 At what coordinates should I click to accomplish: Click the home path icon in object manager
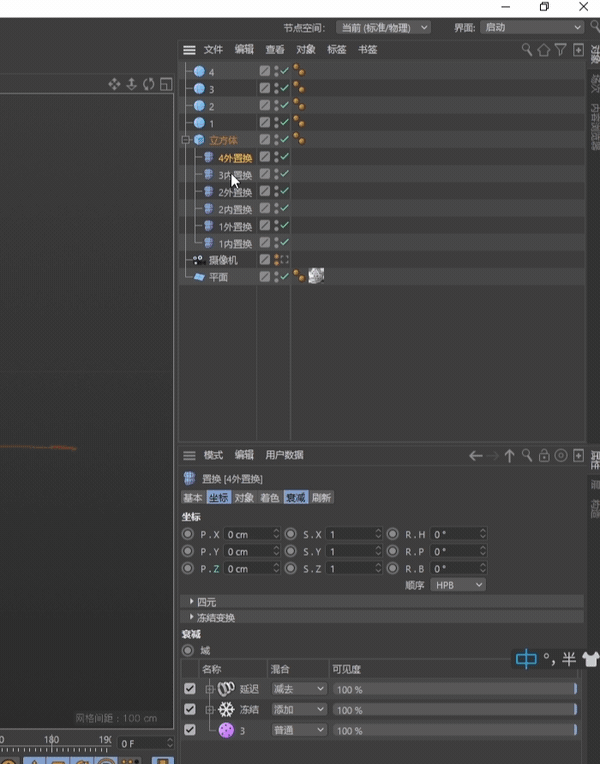(543, 50)
